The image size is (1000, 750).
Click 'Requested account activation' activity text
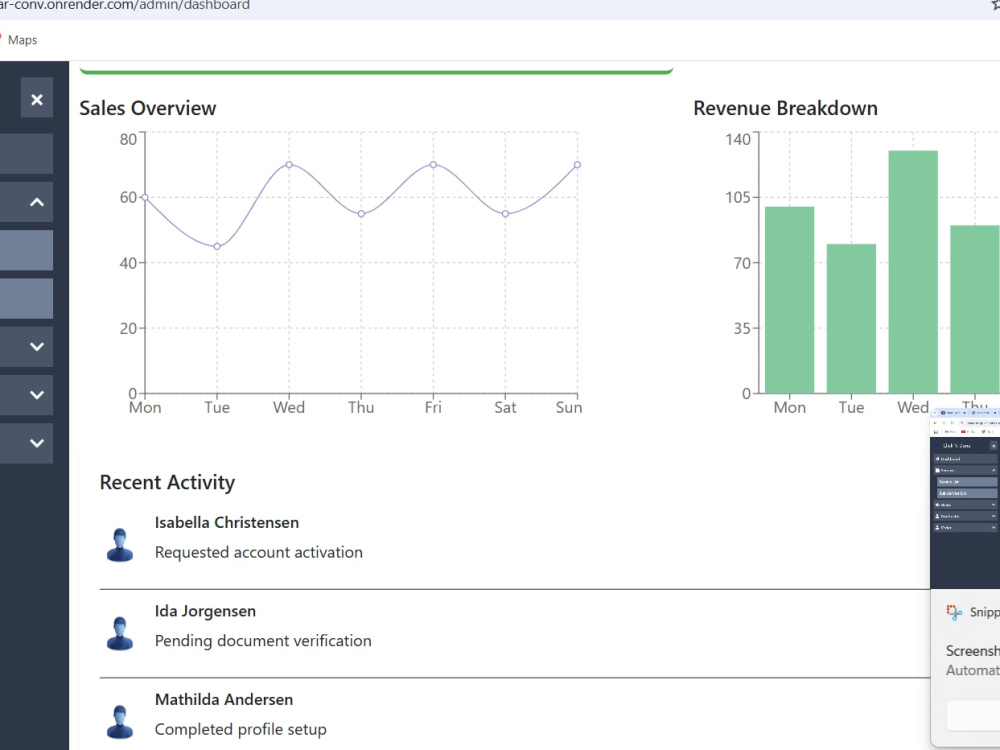point(258,552)
